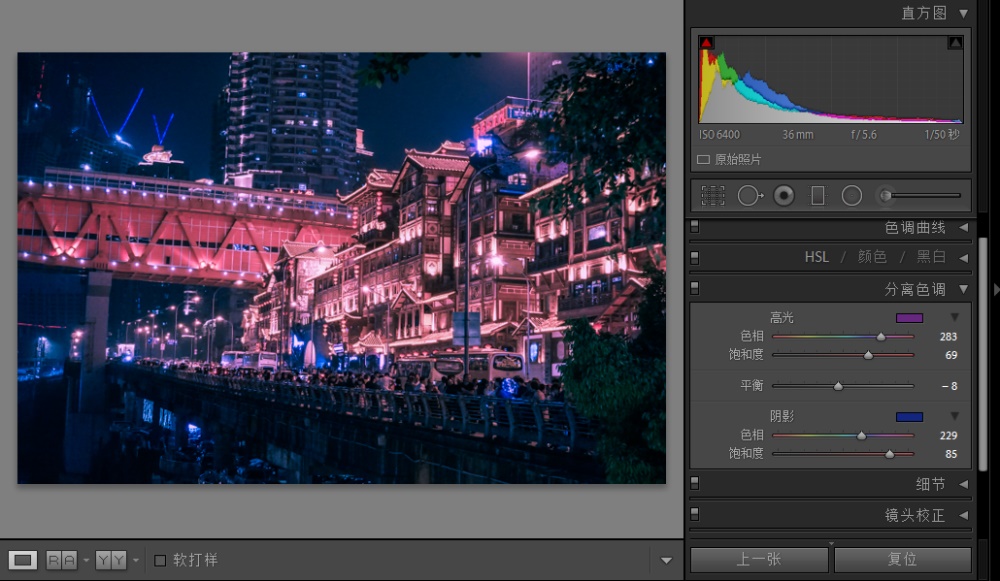
Task: Click the 1/50 秒 shutter speed readout
Action: pyautogui.click(x=941, y=135)
